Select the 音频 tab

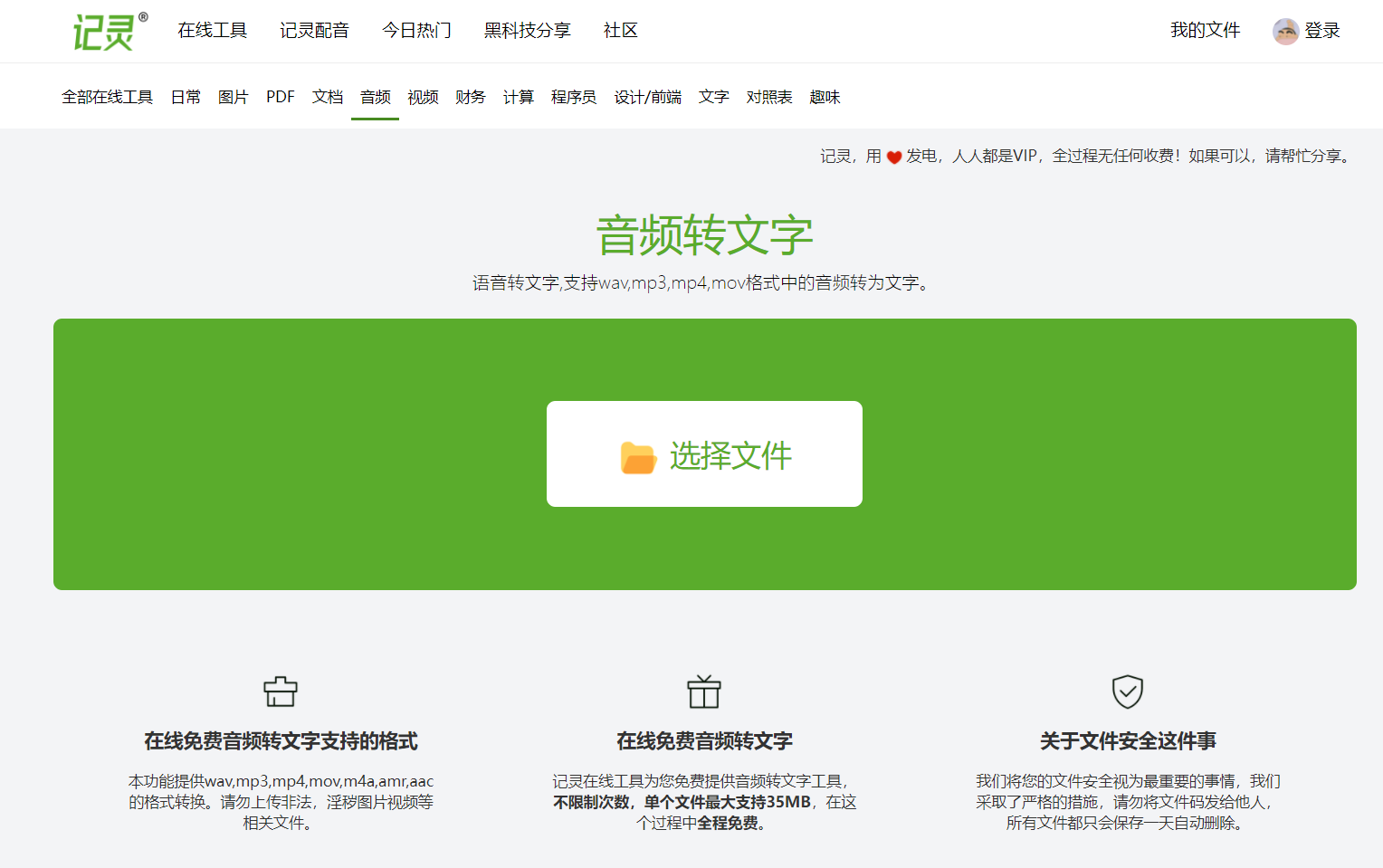tap(376, 97)
